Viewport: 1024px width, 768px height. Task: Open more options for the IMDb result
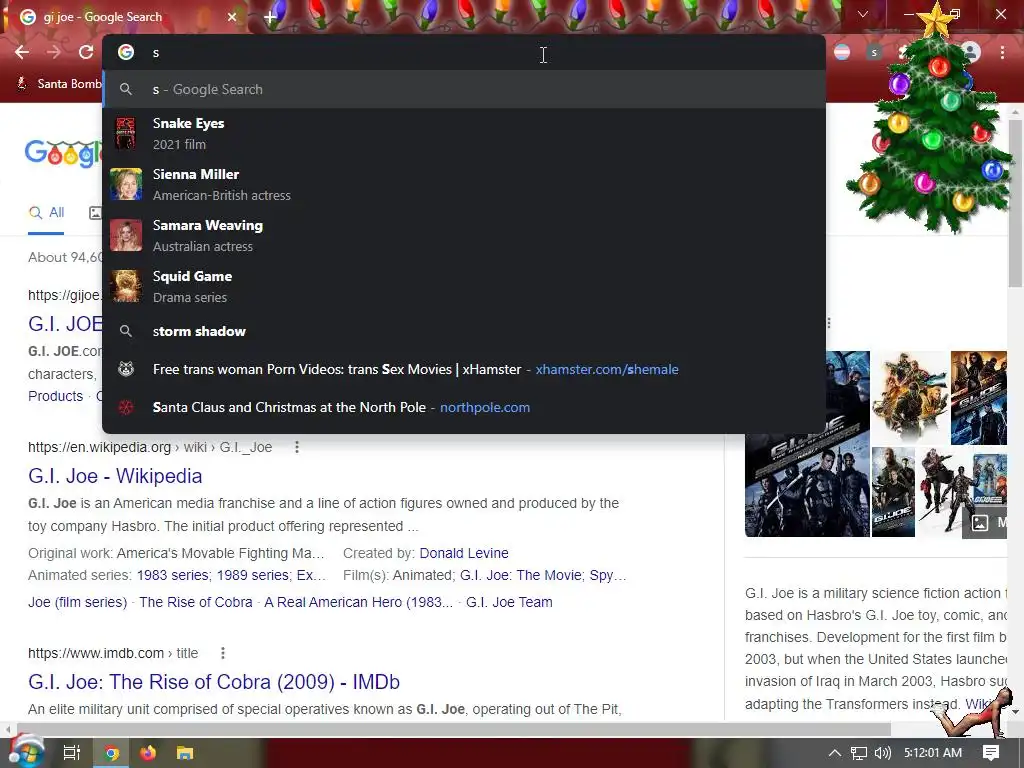click(x=223, y=653)
